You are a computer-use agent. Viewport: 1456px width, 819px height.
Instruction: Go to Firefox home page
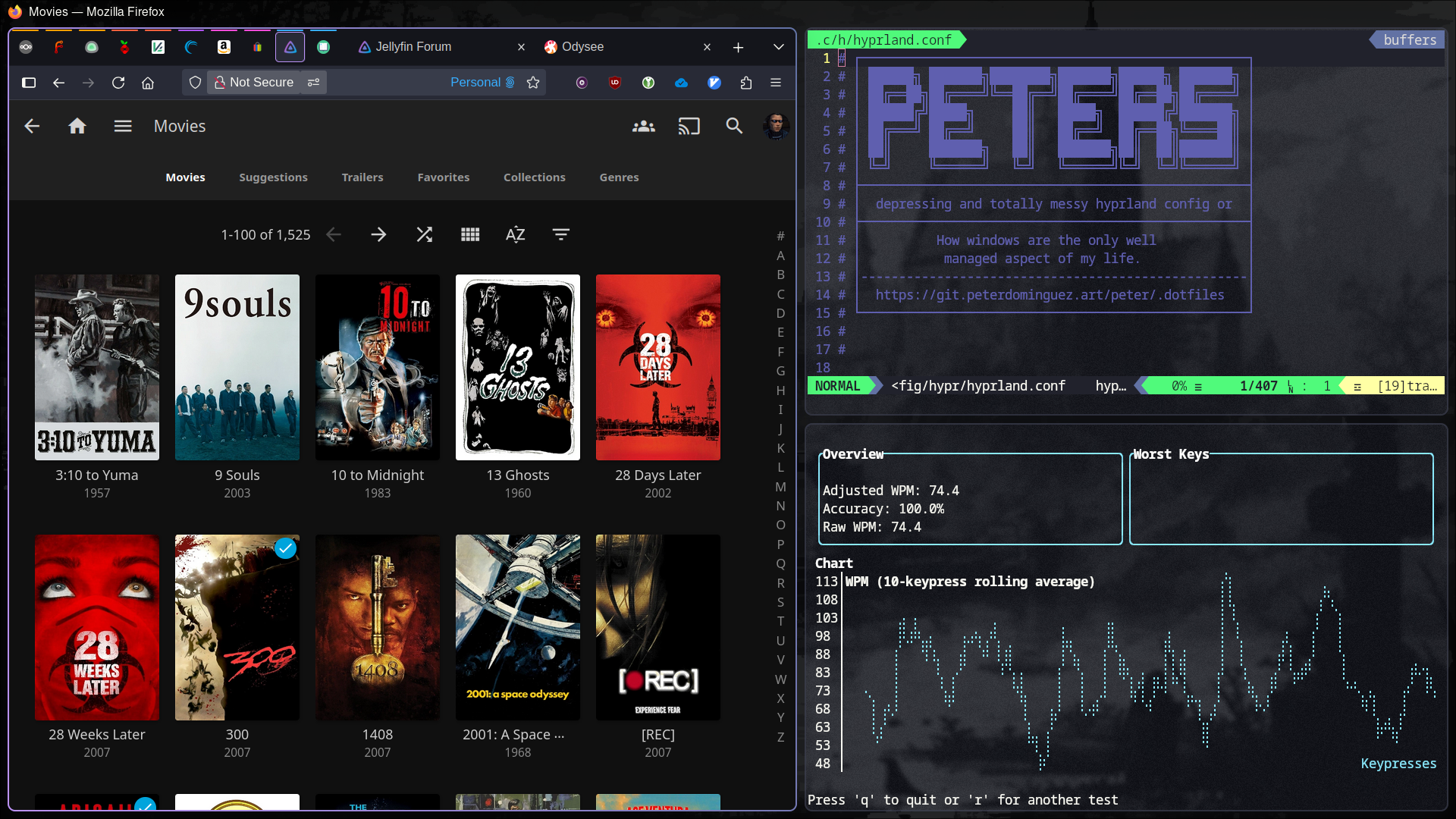(148, 83)
